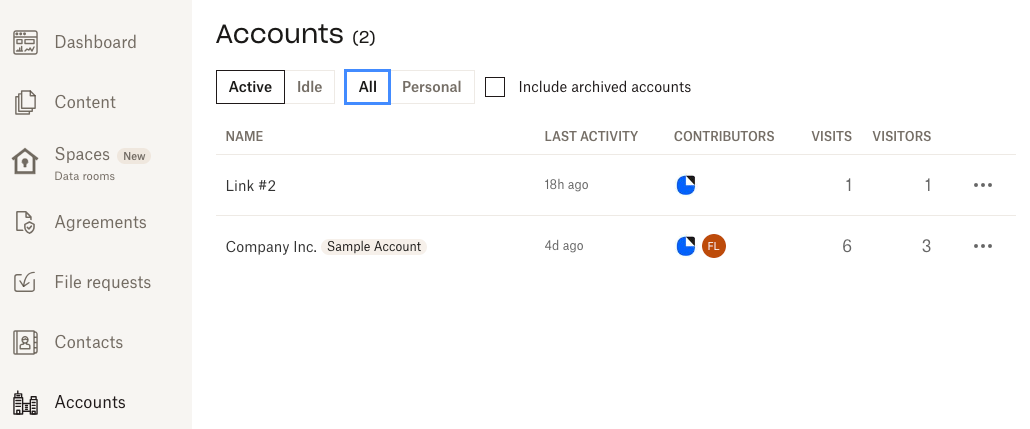Open Spaces via the house icon
Screen dimensions: 1030x429
pyautogui.click(x=25, y=162)
